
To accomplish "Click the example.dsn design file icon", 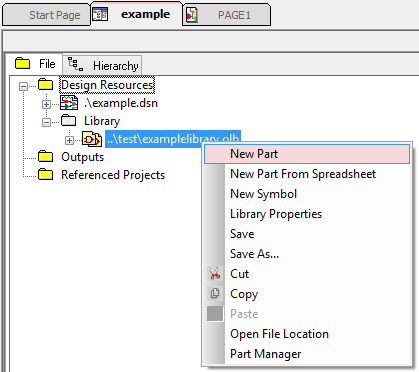I will 69,103.
